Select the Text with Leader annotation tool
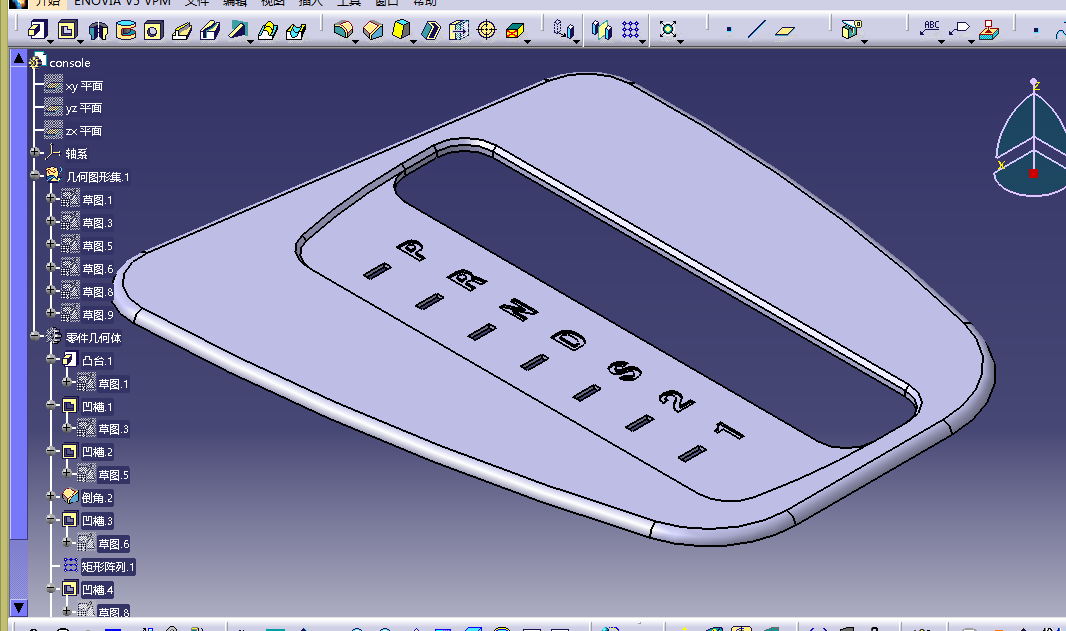 point(929,29)
